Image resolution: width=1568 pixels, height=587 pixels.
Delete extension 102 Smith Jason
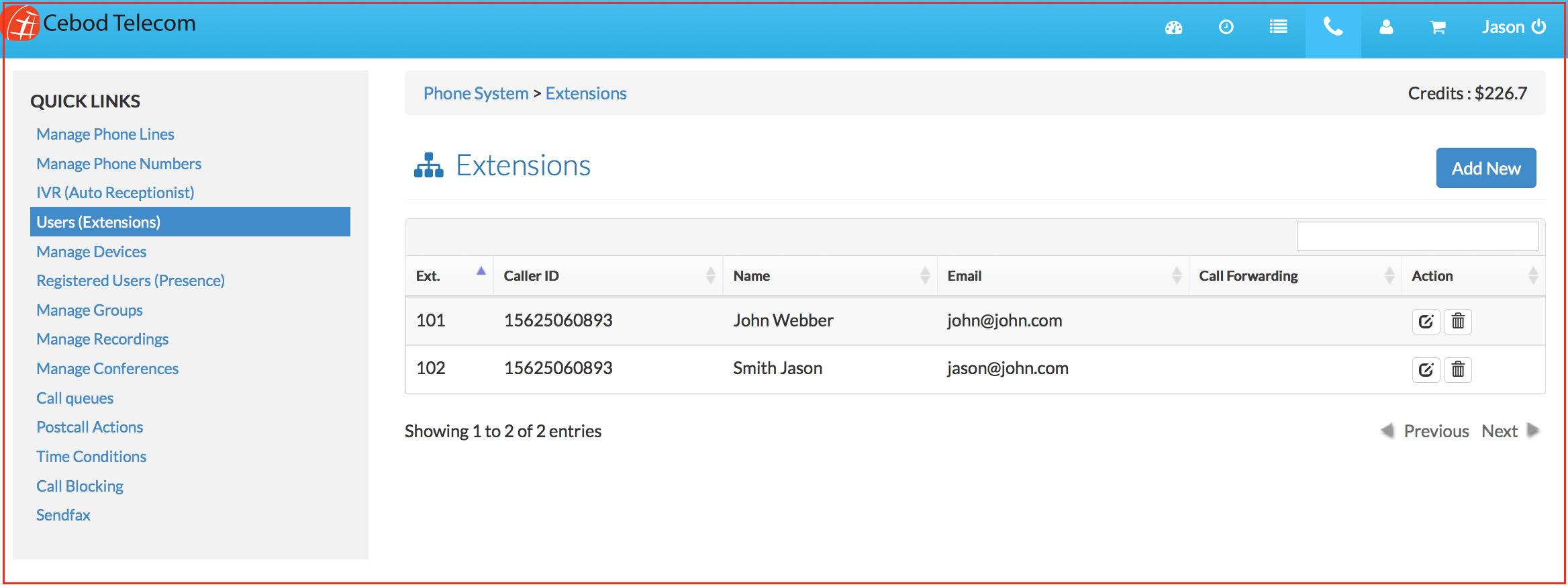point(1458,369)
